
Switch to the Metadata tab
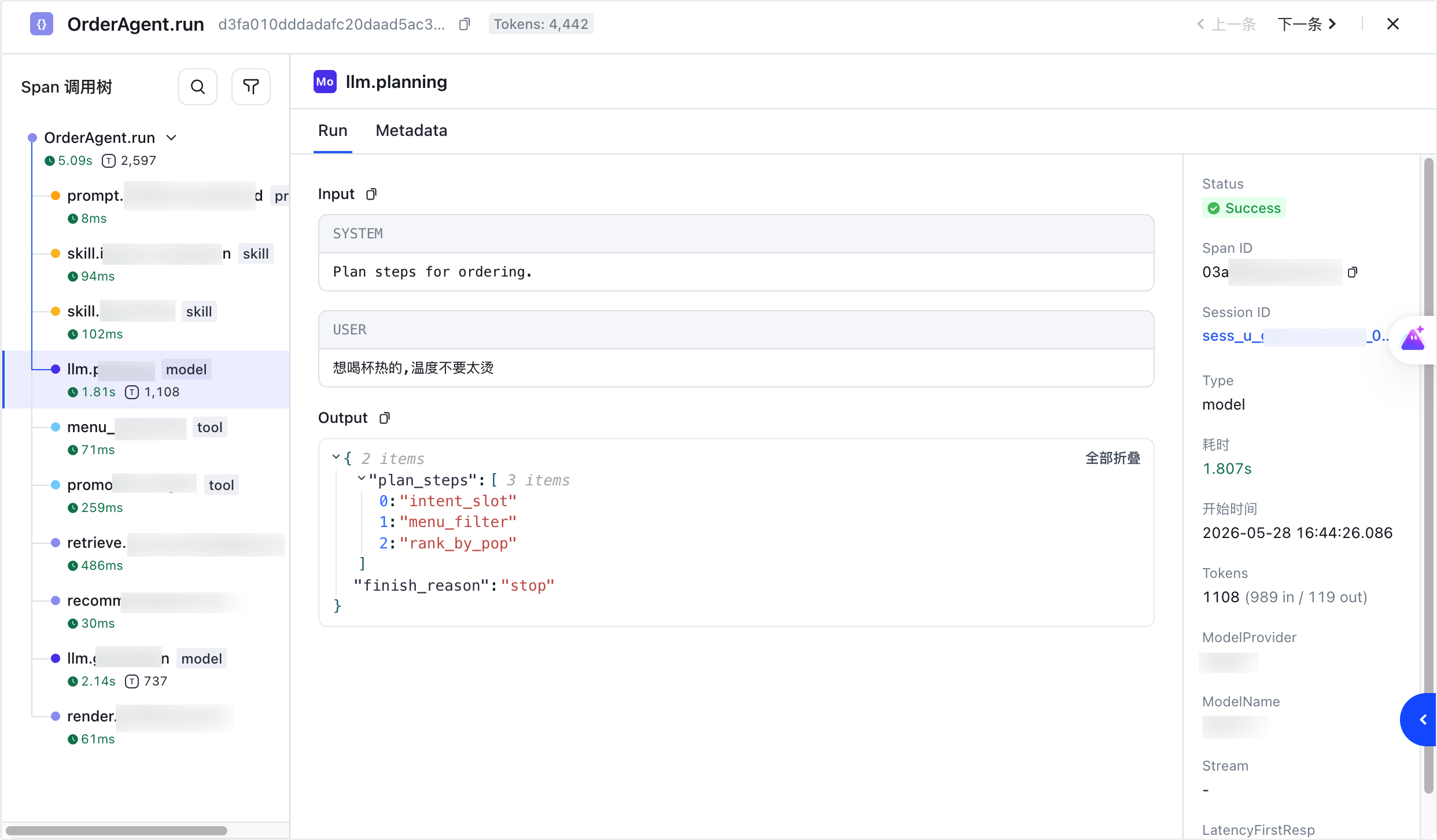tap(411, 131)
